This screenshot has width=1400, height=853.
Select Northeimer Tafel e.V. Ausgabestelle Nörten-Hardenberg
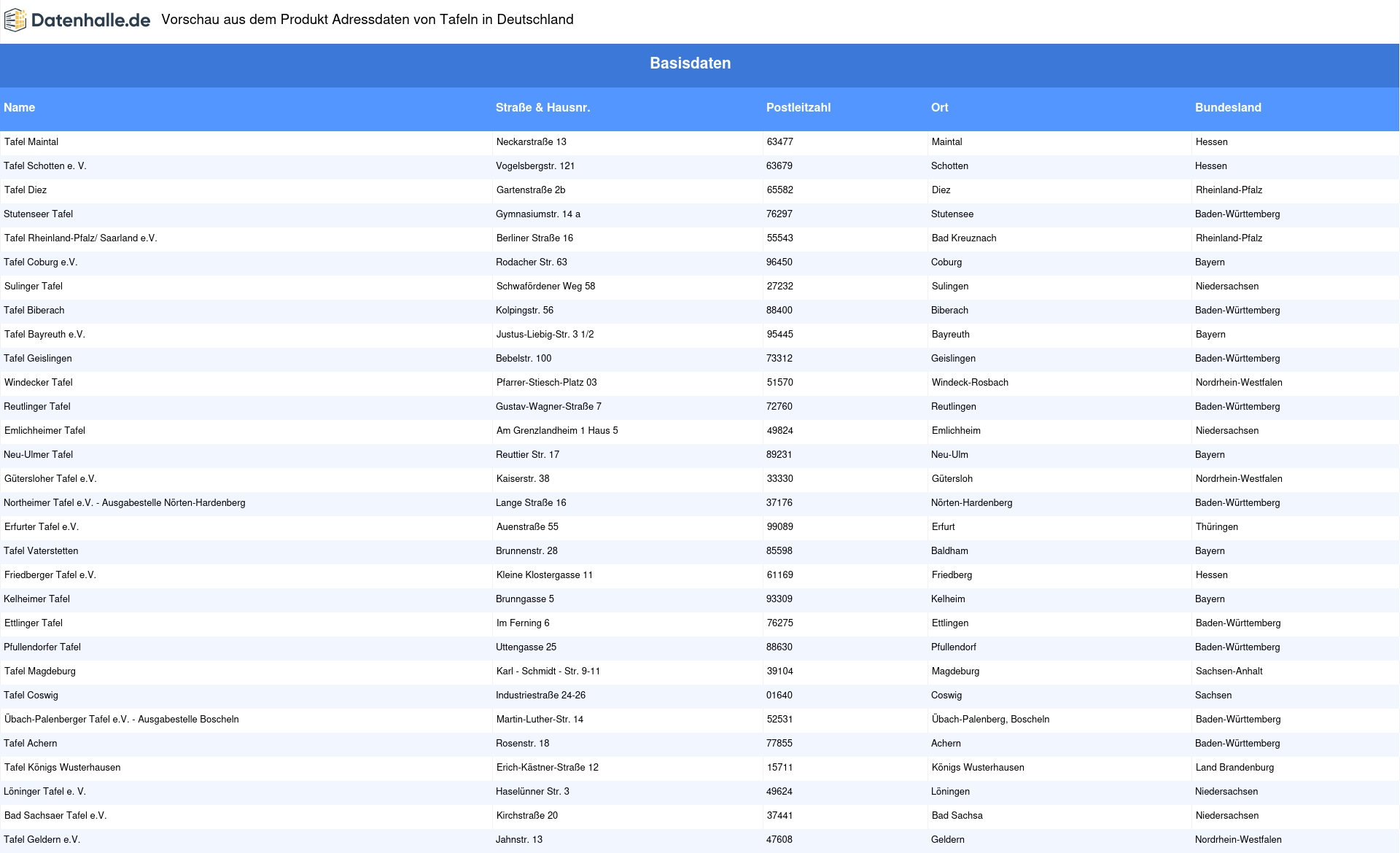click(x=125, y=503)
